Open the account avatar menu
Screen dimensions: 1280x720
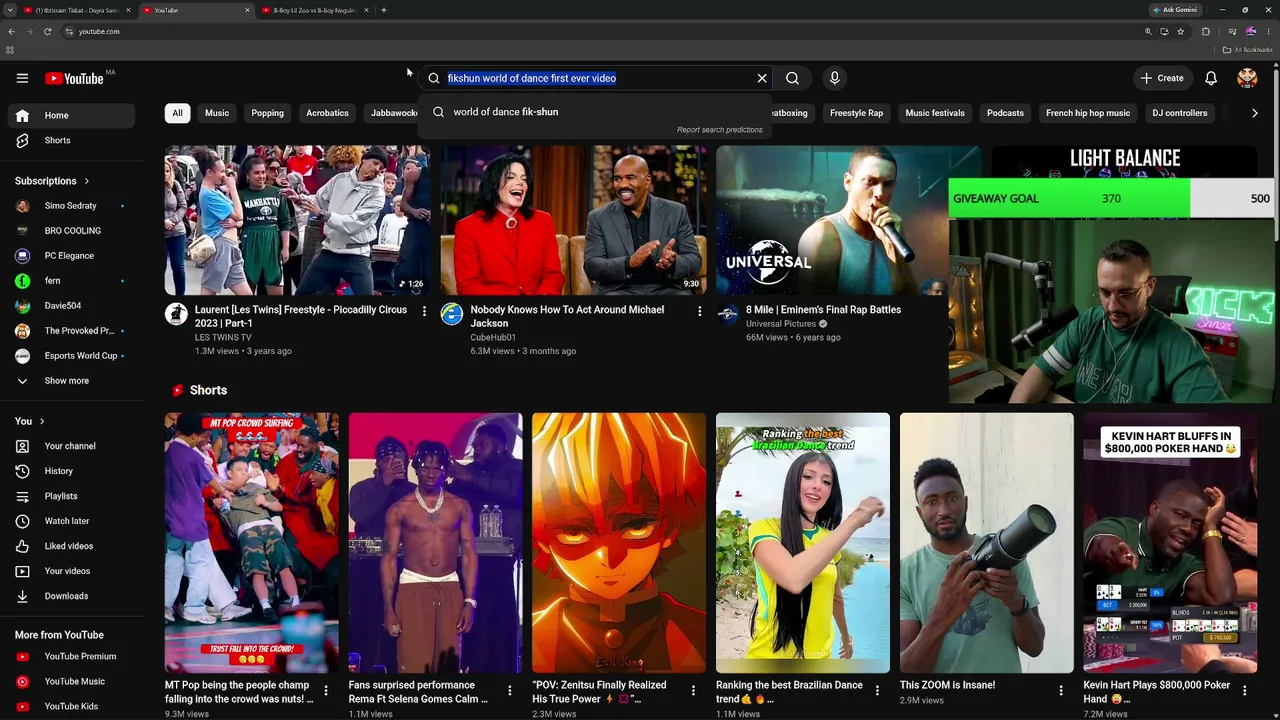pos(1247,78)
